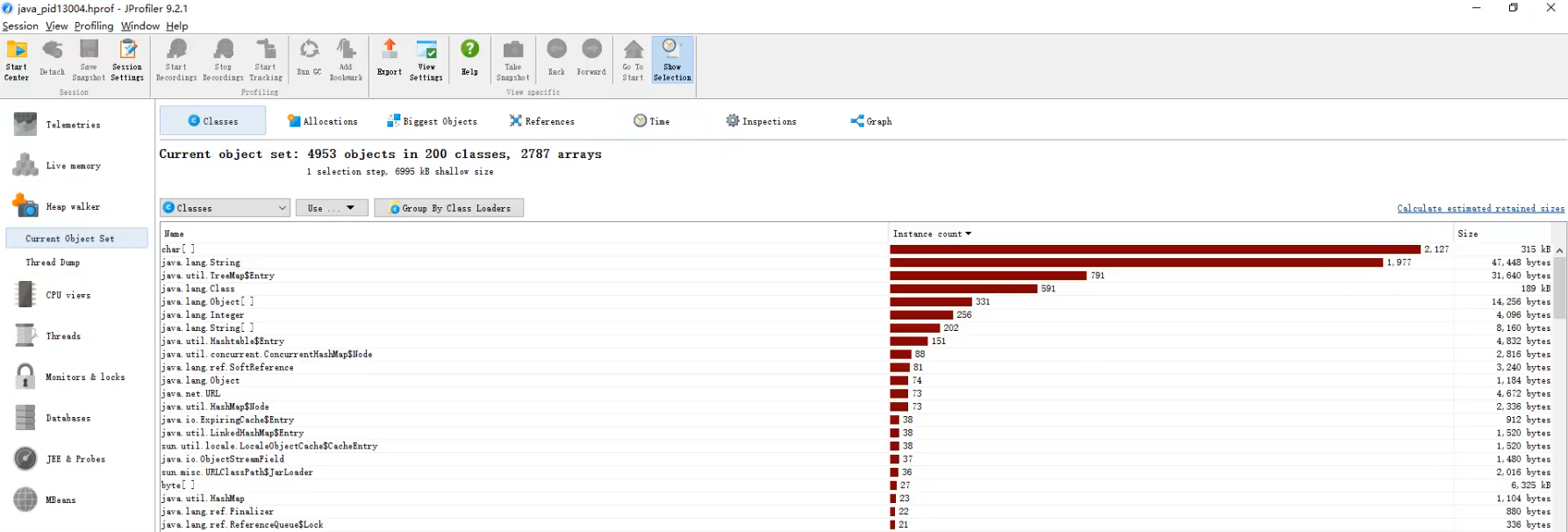1568x532 pixels.
Task: Select the char[ ] class row
Action: pos(856,249)
